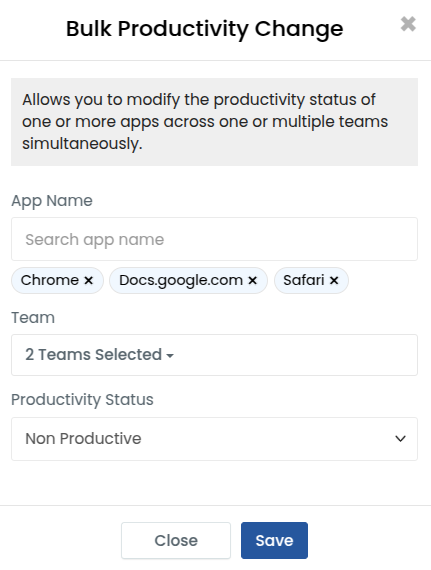Image resolution: width=431 pixels, height=570 pixels.
Task: Click the App Name label
Action: coord(52,201)
